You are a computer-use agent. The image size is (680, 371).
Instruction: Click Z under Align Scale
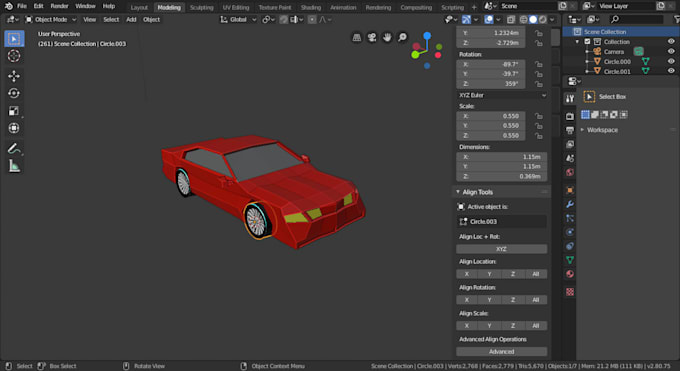(x=513, y=326)
